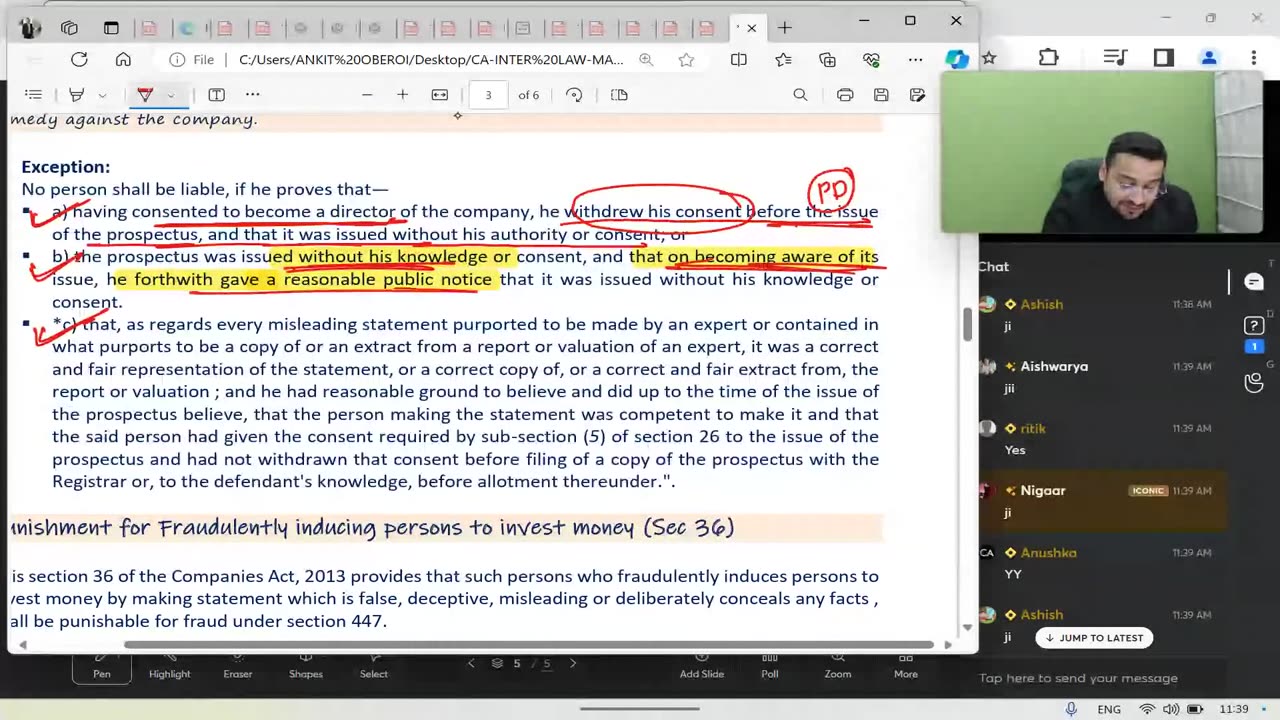Open highlight color options dropdown

coord(102,95)
